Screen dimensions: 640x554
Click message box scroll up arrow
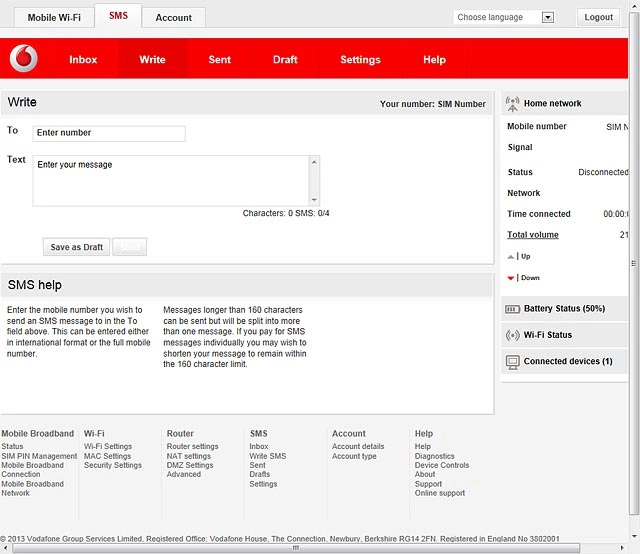[314, 162]
